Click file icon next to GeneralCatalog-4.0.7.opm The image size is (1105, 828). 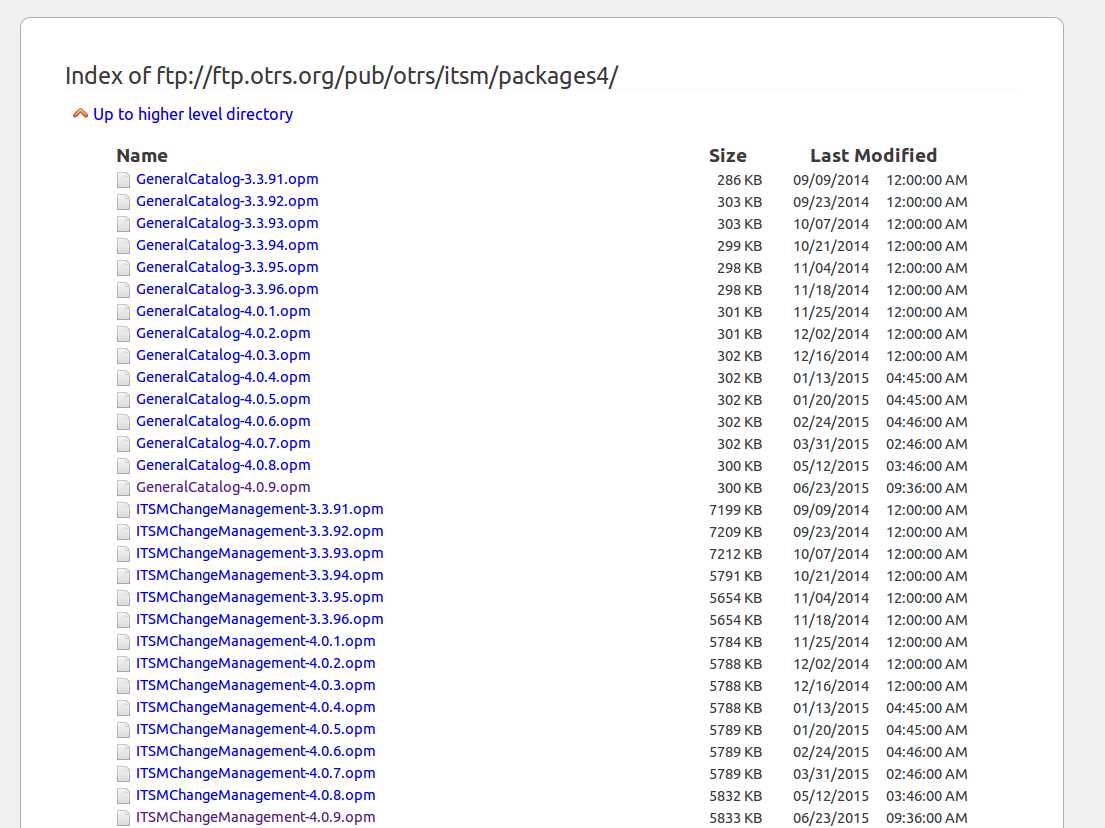pyautogui.click(x=123, y=444)
